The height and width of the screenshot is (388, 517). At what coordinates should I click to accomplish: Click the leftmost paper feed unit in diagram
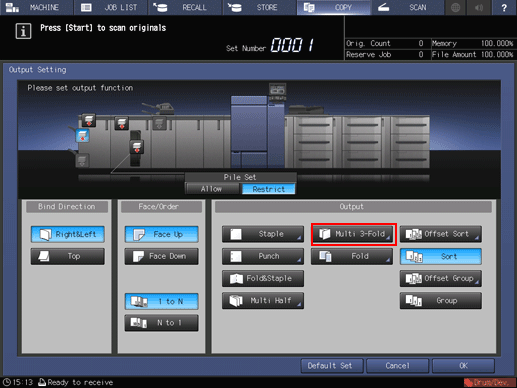313,142
